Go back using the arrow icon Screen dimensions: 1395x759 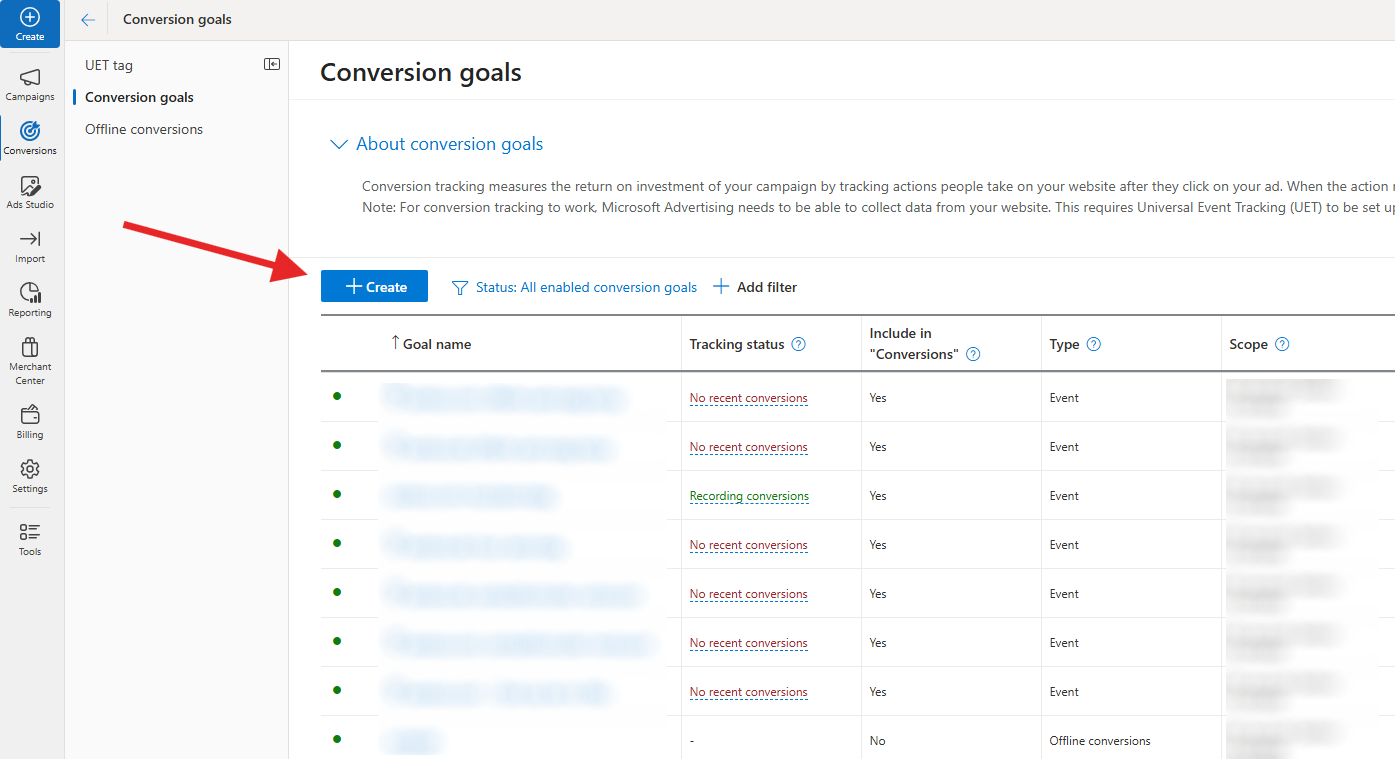[x=88, y=20]
